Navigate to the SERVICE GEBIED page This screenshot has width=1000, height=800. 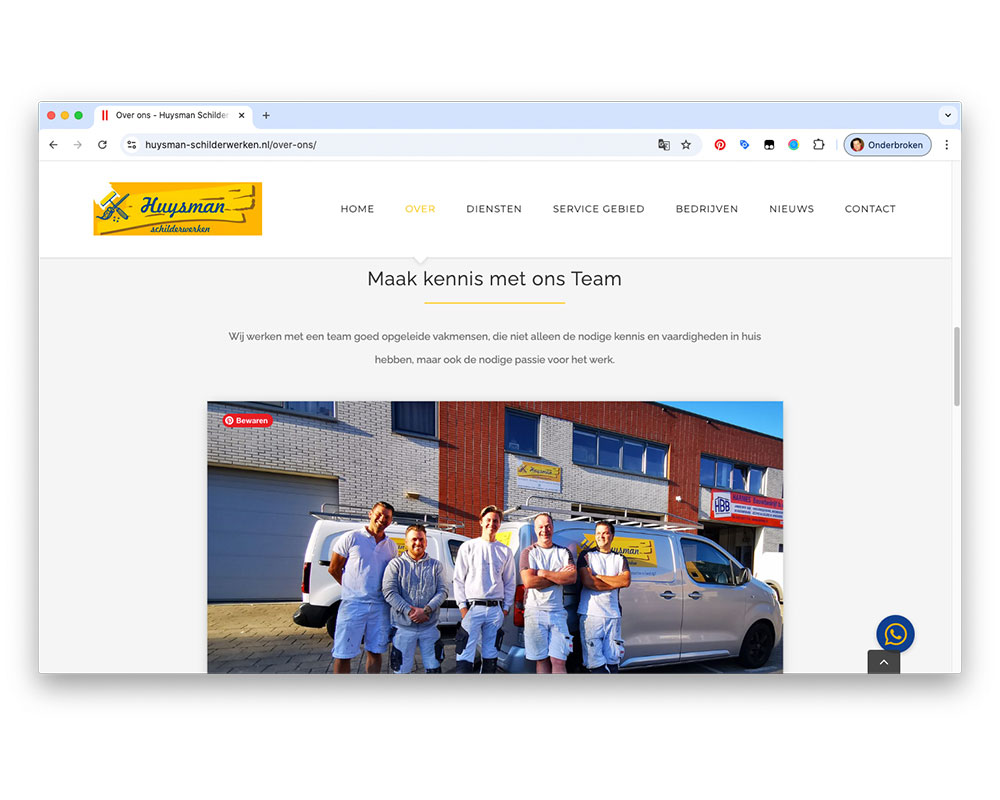click(x=598, y=209)
